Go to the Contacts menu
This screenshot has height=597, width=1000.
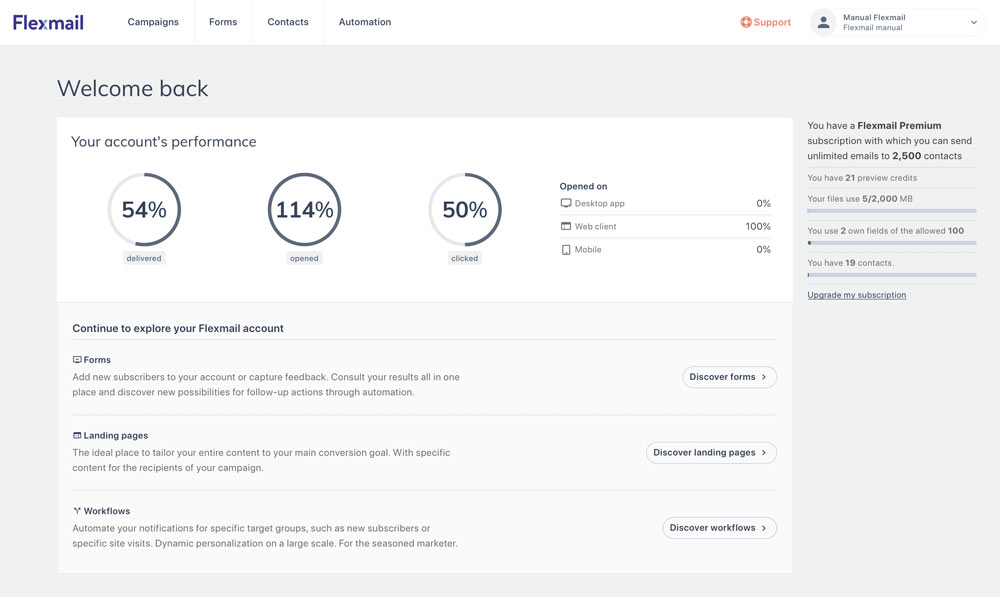[x=288, y=22]
